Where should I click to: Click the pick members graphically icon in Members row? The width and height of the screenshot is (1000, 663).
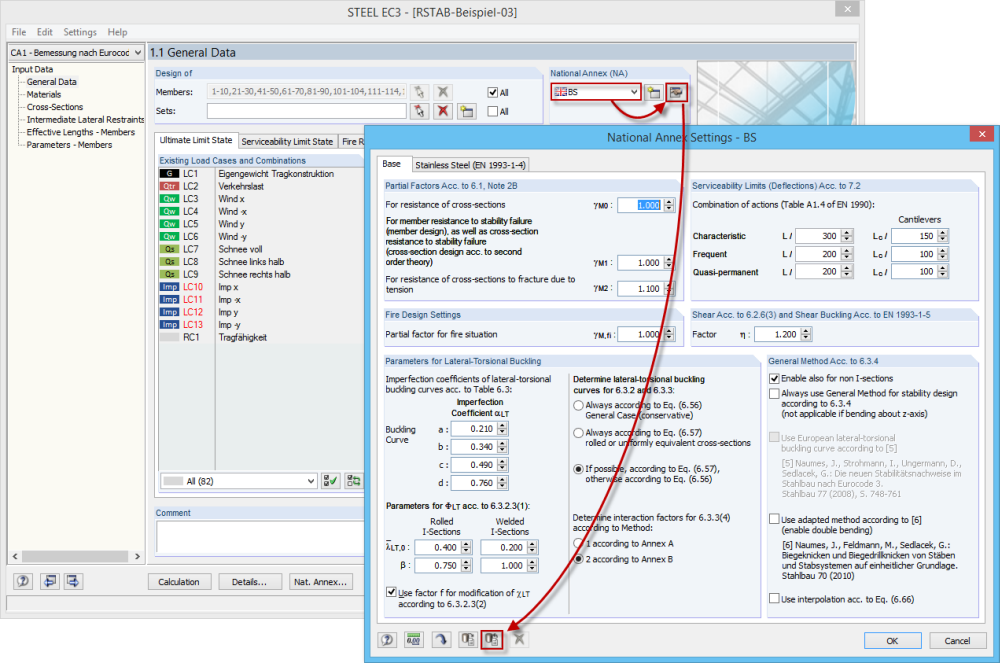coord(419,92)
